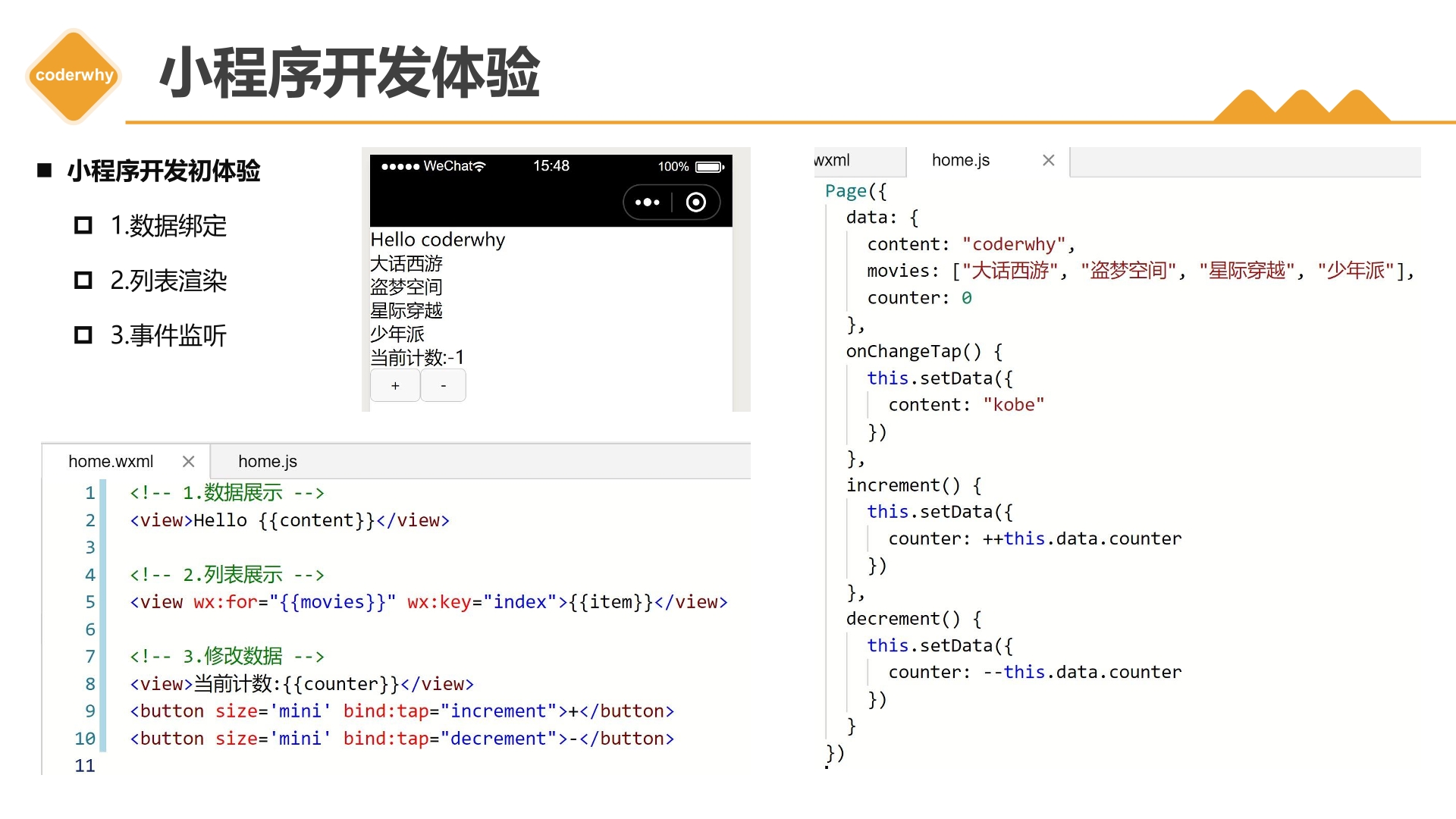
Task: Click the 当前计数:-1 counter text
Action: (x=417, y=357)
